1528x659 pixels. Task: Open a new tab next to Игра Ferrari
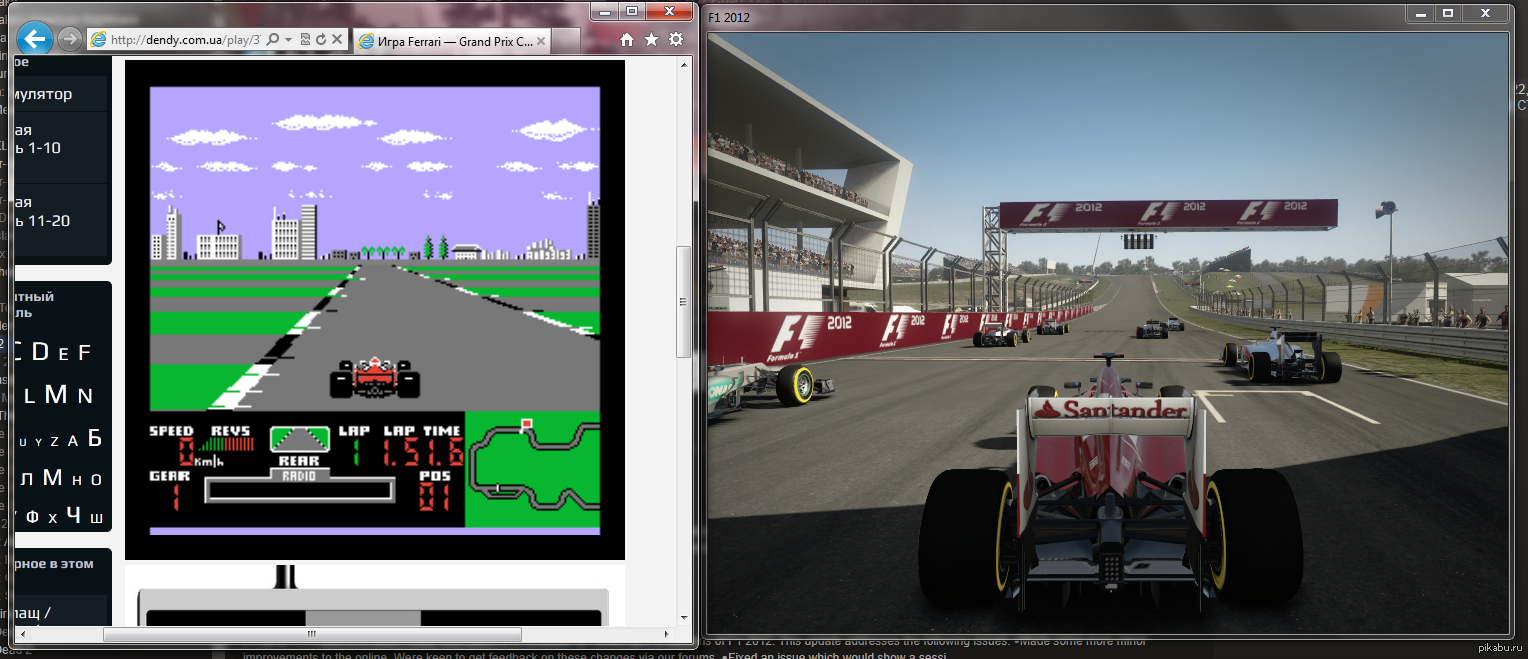coord(566,41)
